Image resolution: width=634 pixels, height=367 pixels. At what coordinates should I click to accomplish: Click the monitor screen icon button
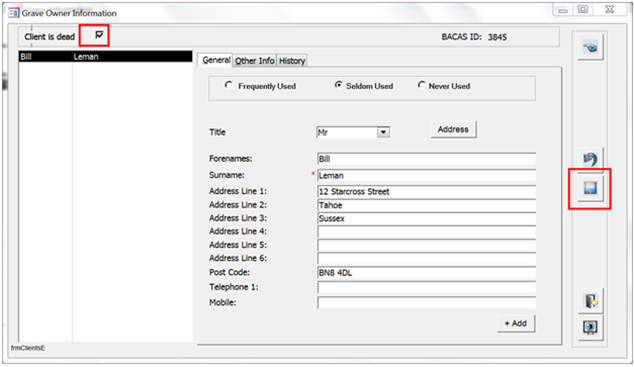coord(590,327)
